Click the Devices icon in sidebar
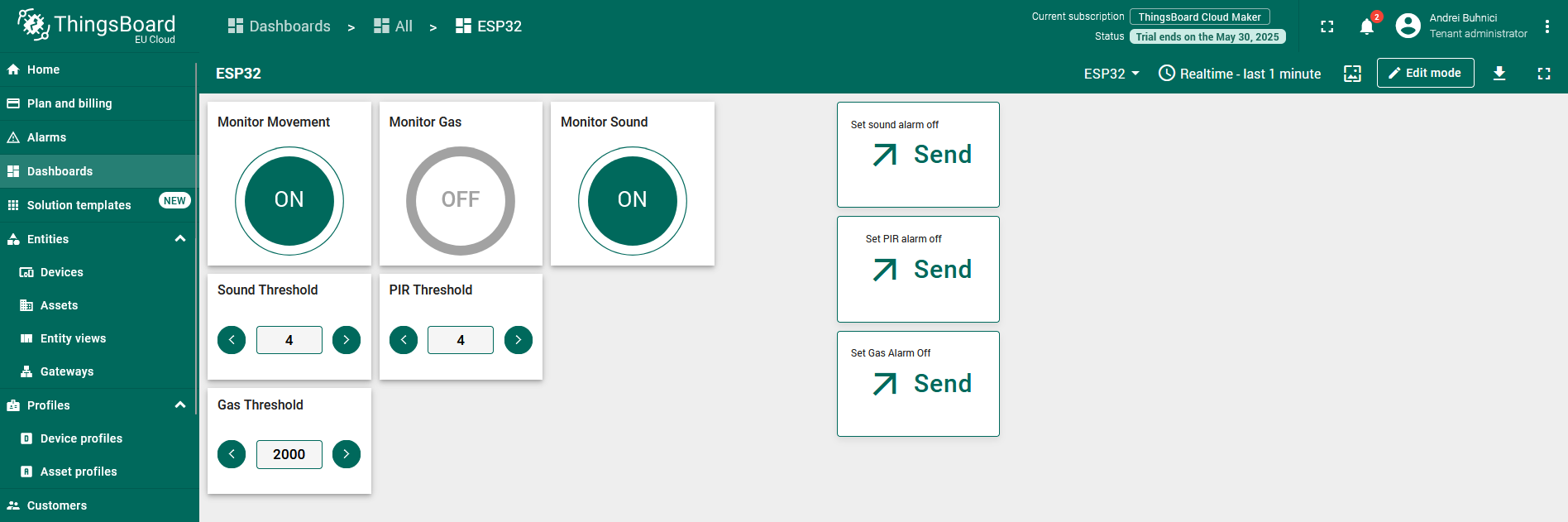The height and width of the screenshot is (522, 1568). click(26, 272)
